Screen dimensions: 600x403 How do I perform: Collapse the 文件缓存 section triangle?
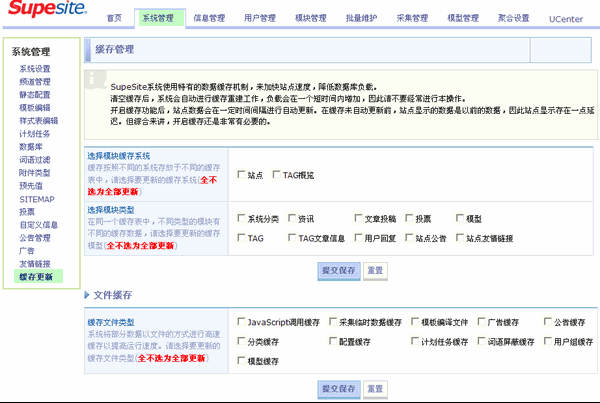[88, 295]
